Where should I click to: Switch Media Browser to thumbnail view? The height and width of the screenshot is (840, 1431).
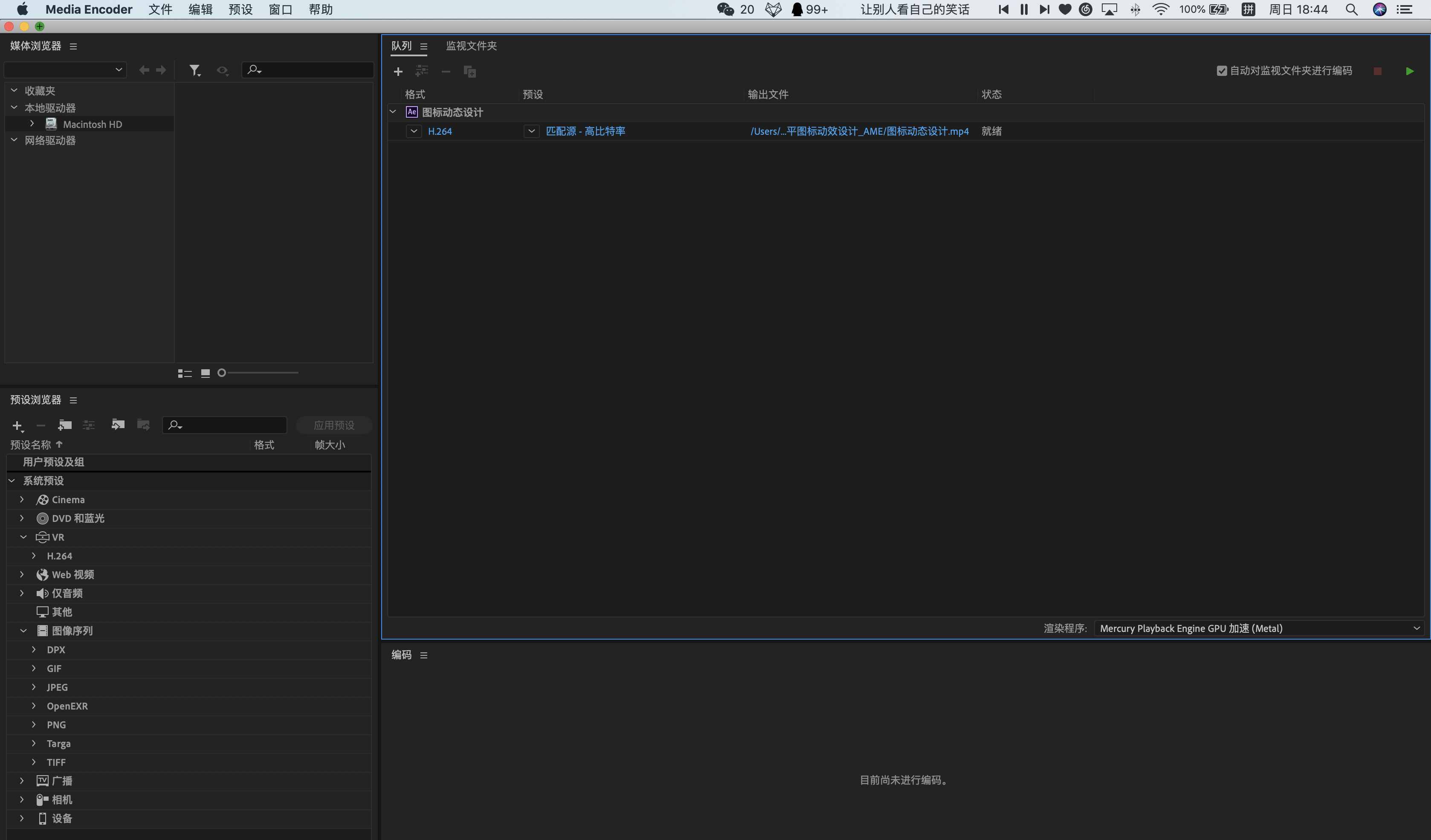(x=206, y=373)
